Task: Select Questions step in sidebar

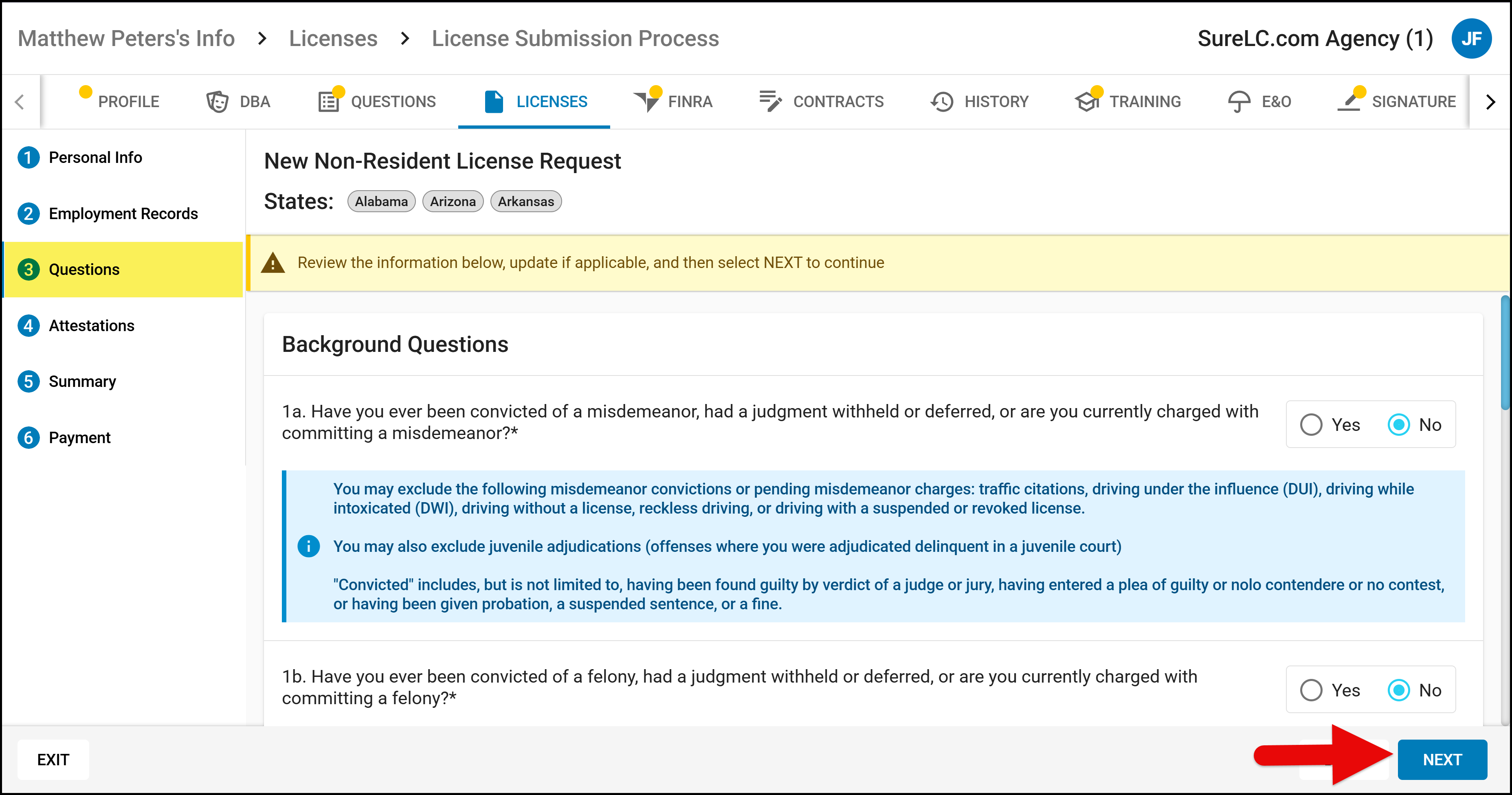Action: pyautogui.click(x=123, y=269)
